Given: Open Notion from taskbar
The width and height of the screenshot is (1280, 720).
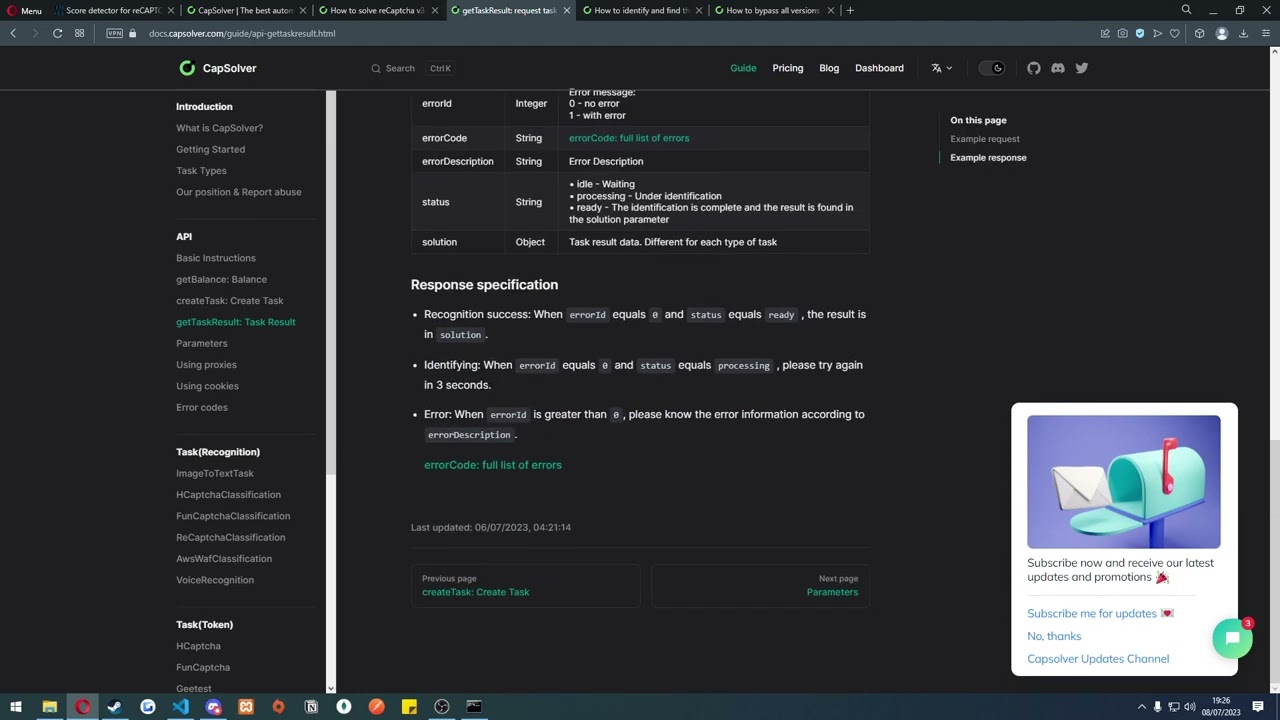Looking at the screenshot, I should pos(311,707).
